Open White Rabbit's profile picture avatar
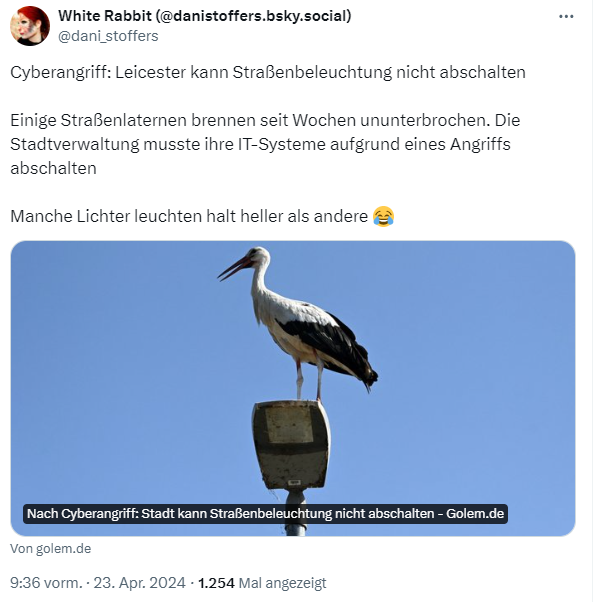595x602 pixels. coord(30,26)
